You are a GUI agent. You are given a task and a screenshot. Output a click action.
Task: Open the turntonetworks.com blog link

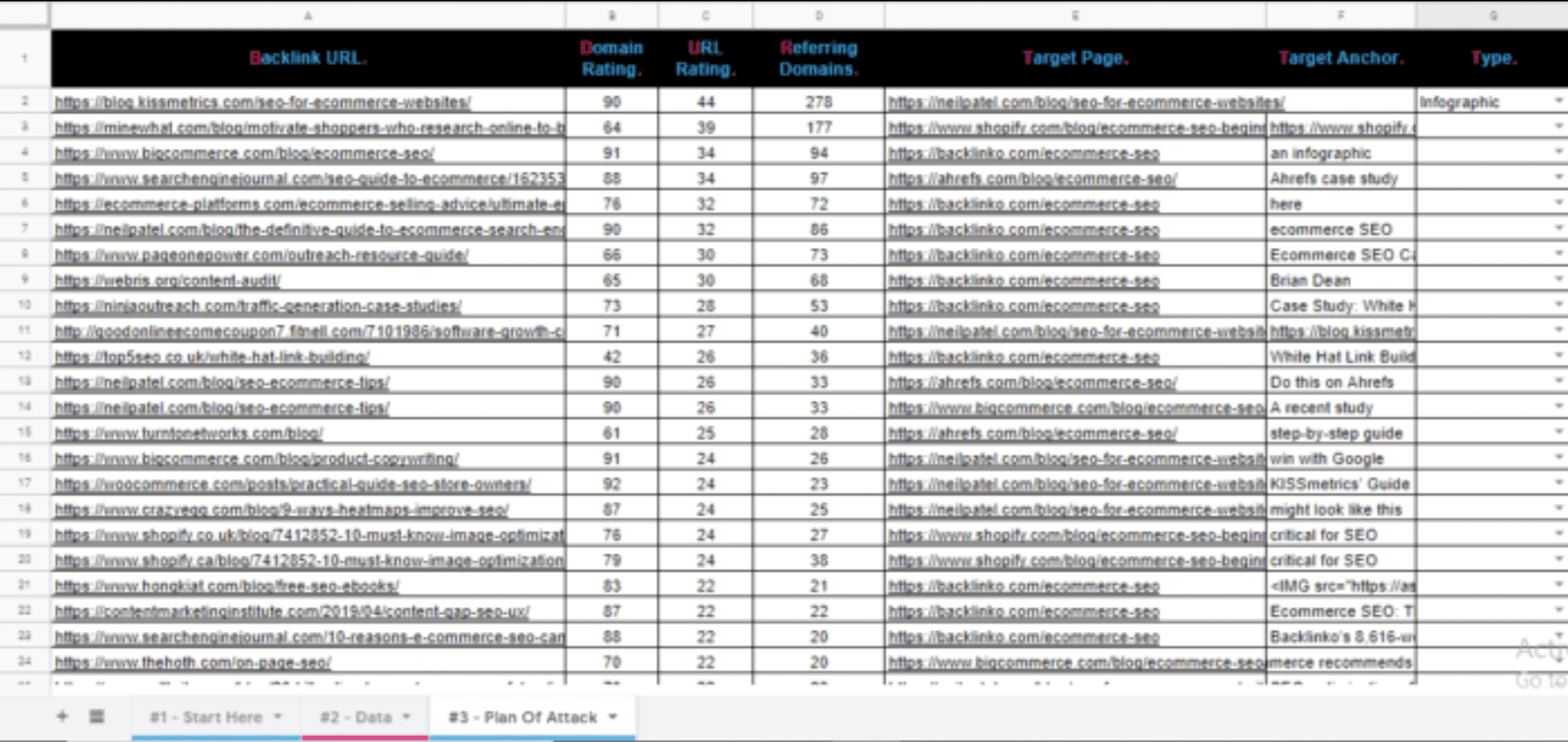[189, 433]
